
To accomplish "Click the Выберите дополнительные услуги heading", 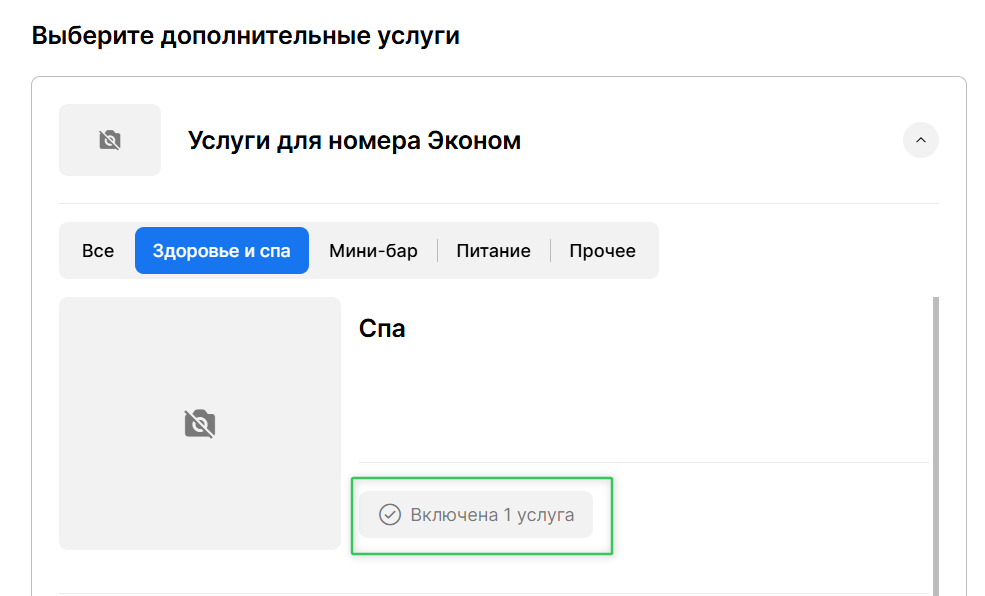I will (x=245, y=36).
